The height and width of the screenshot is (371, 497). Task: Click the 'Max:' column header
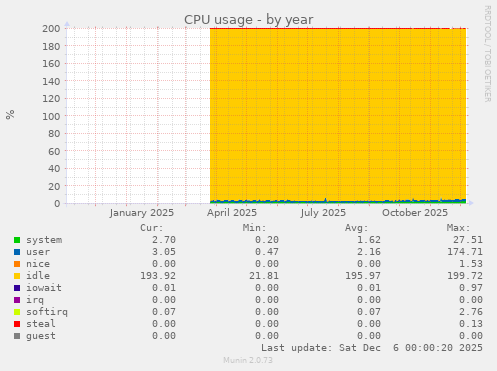click(x=459, y=228)
